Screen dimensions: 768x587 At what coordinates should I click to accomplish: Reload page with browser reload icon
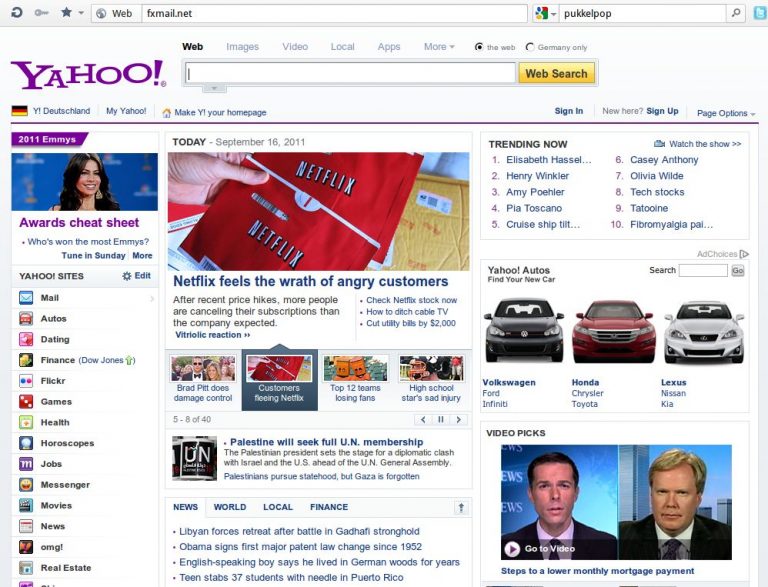(17, 13)
